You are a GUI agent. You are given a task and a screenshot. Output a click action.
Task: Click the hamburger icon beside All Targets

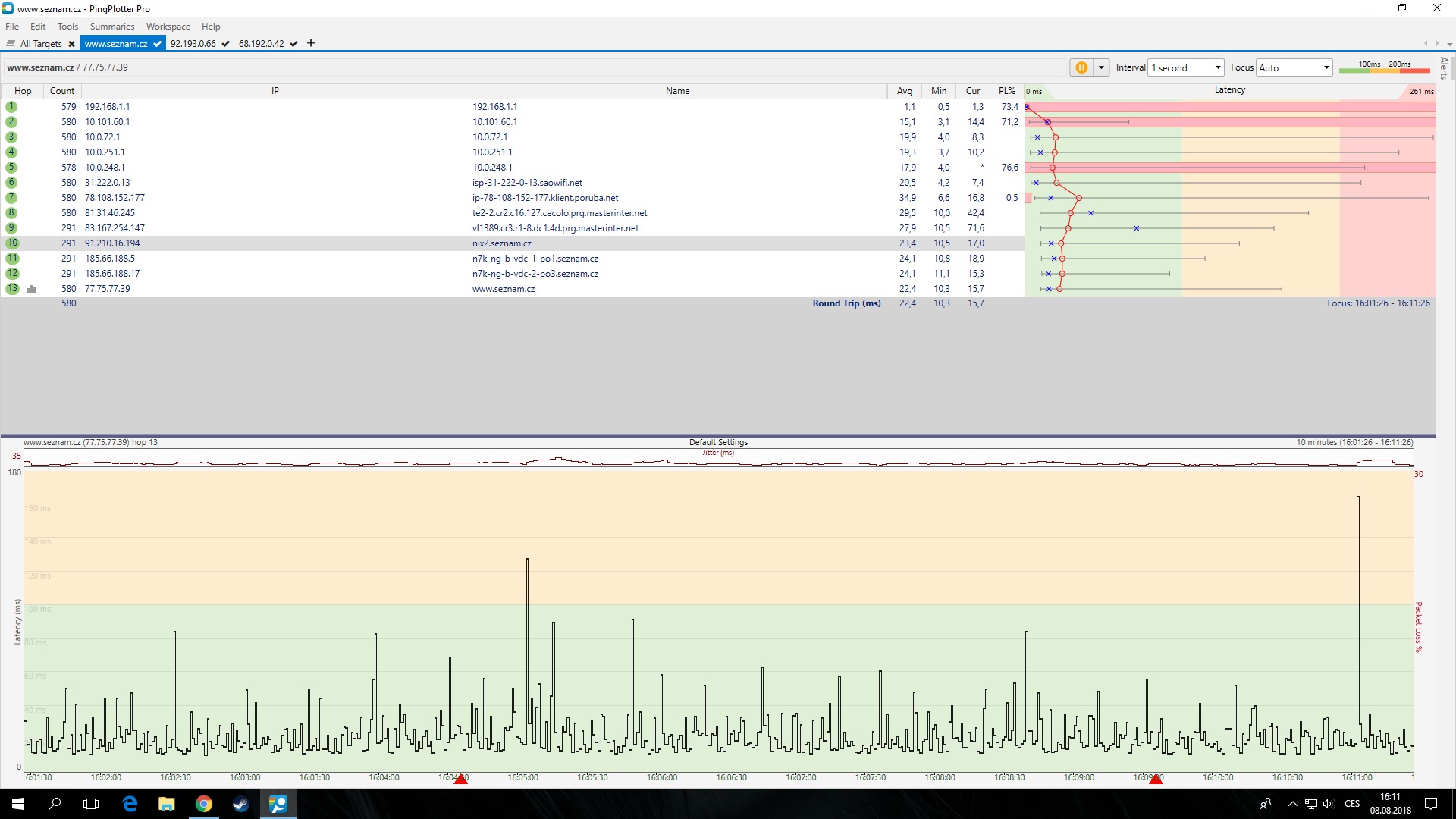[11, 44]
